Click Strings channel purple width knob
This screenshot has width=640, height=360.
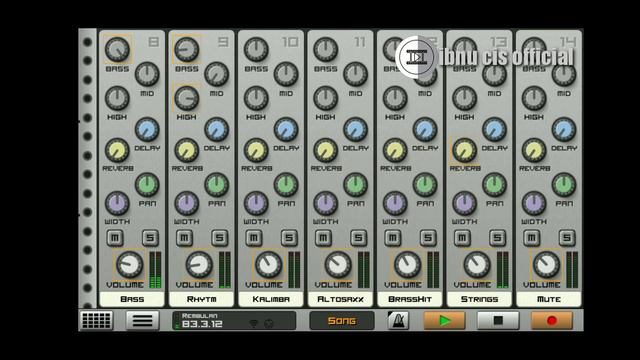click(464, 203)
